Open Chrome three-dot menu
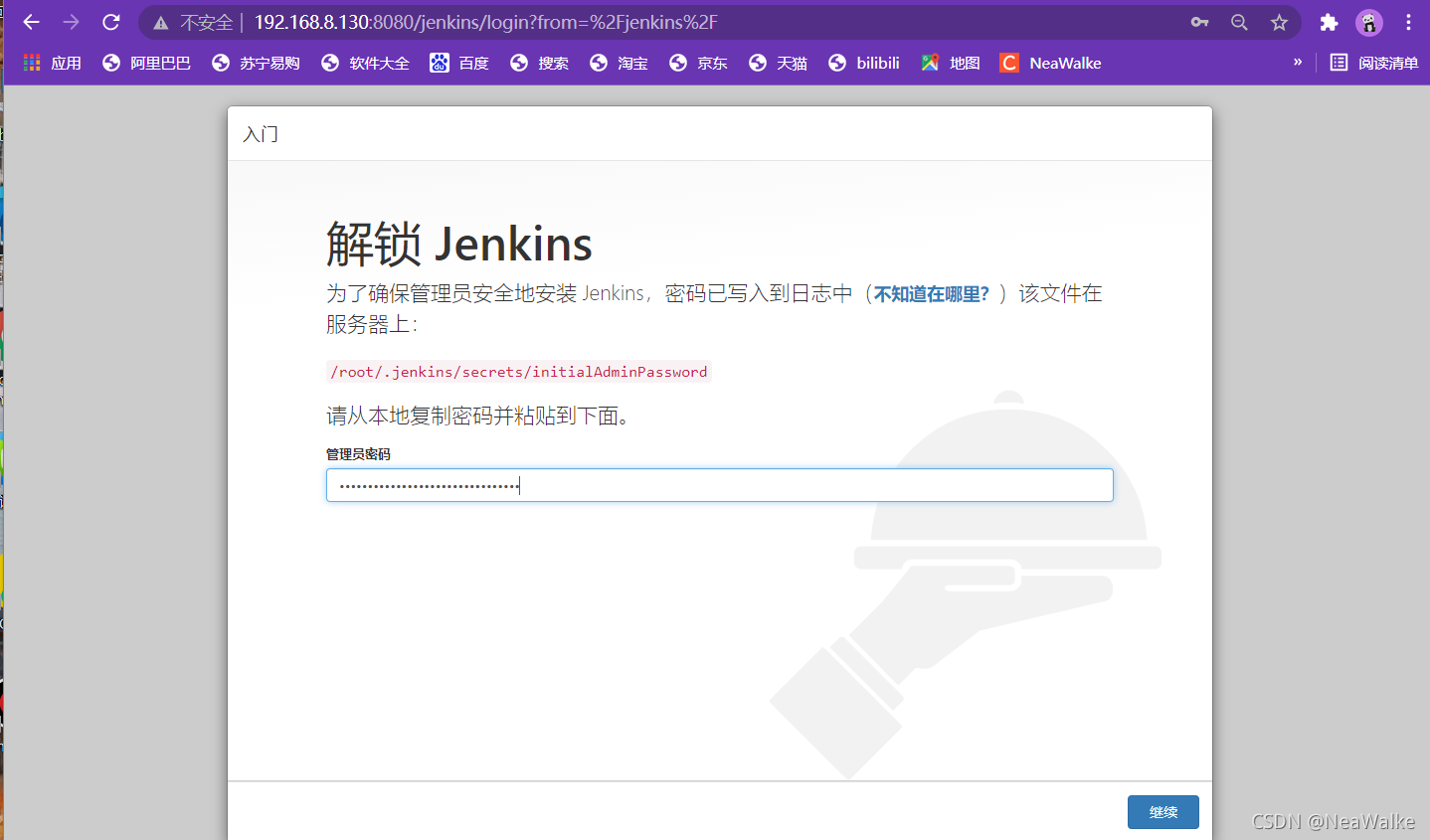1430x840 pixels. pyautogui.click(x=1408, y=22)
